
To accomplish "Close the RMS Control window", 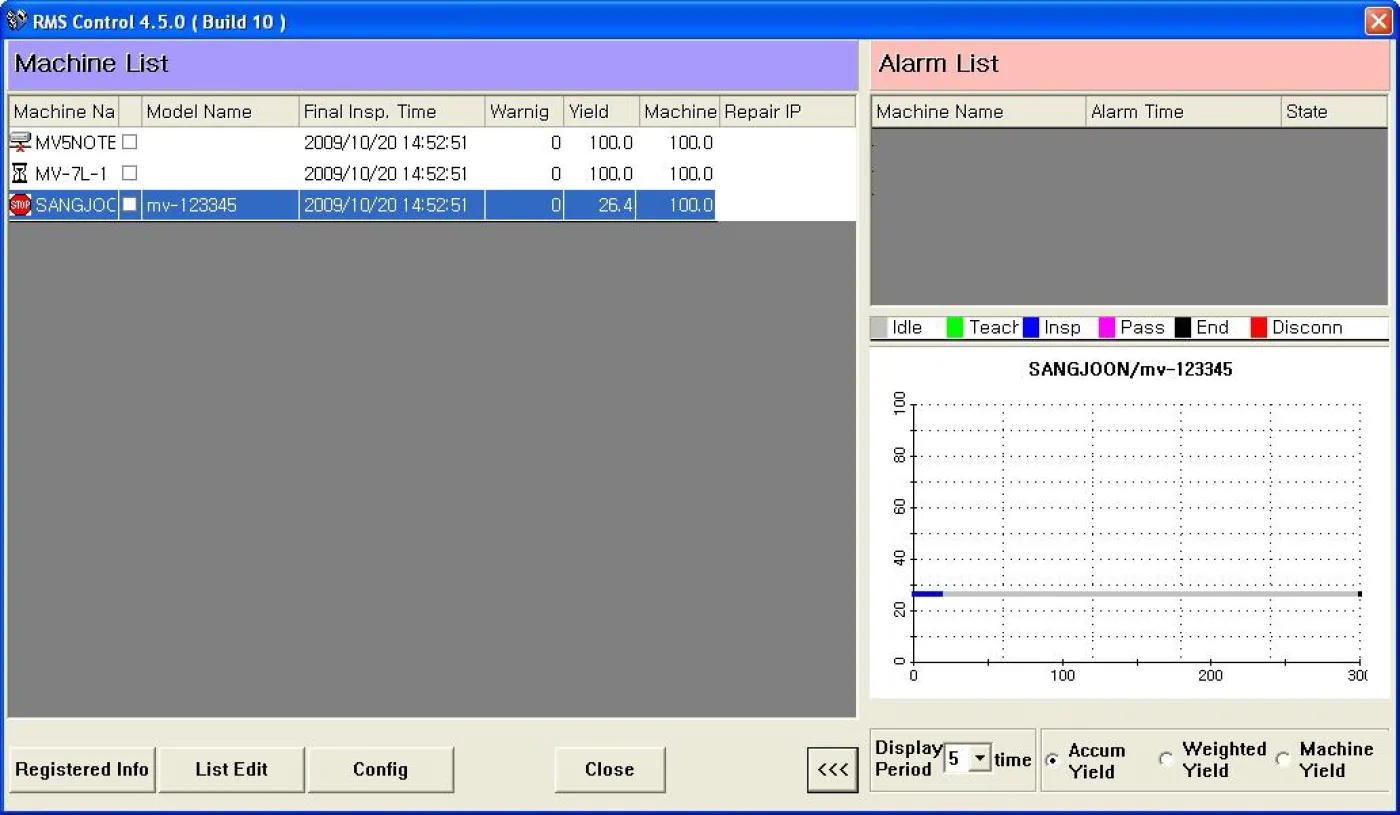I will click(1377, 20).
